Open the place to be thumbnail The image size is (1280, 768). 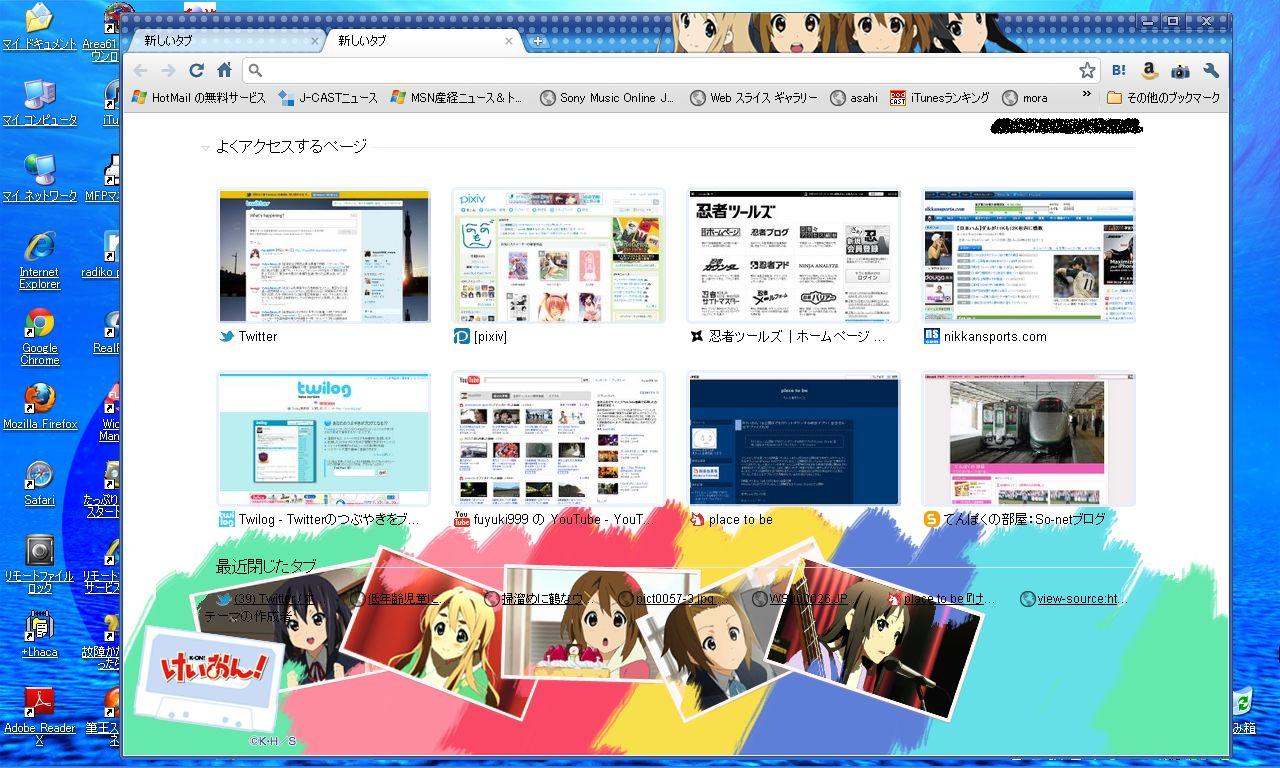tap(793, 439)
